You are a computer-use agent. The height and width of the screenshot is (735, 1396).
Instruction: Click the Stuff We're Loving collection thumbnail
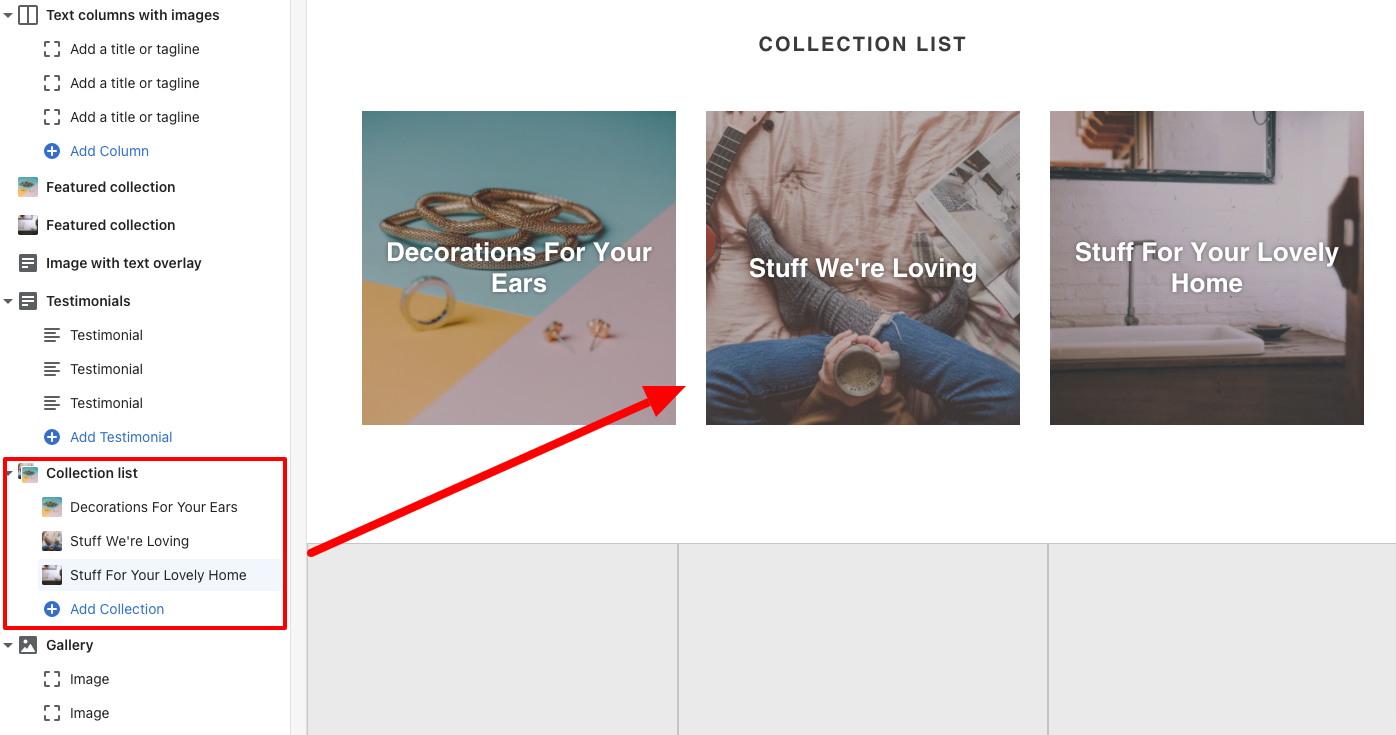click(51, 541)
